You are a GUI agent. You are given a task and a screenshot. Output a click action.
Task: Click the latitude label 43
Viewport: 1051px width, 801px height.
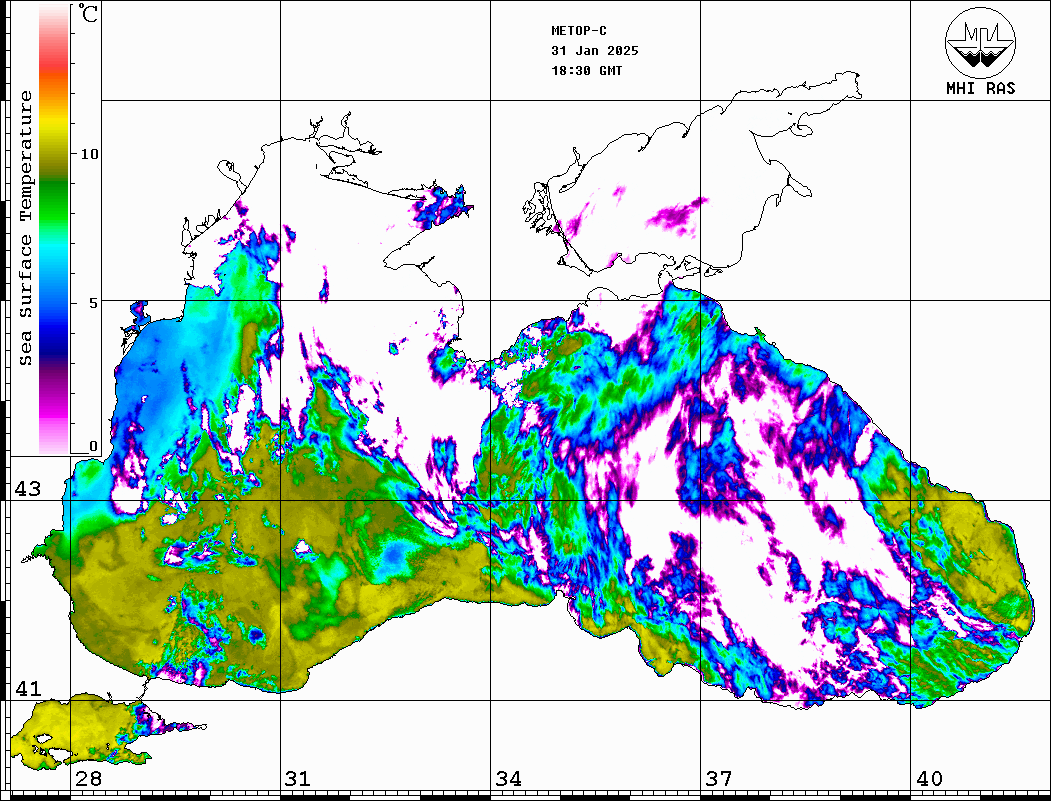coord(27,489)
